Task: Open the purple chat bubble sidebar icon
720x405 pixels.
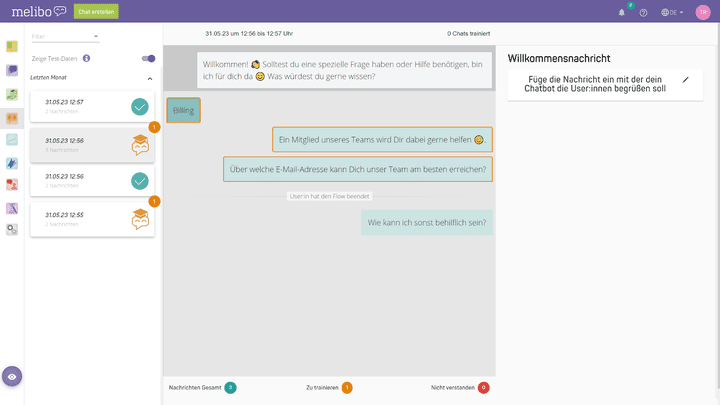Action: pyautogui.click(x=12, y=71)
